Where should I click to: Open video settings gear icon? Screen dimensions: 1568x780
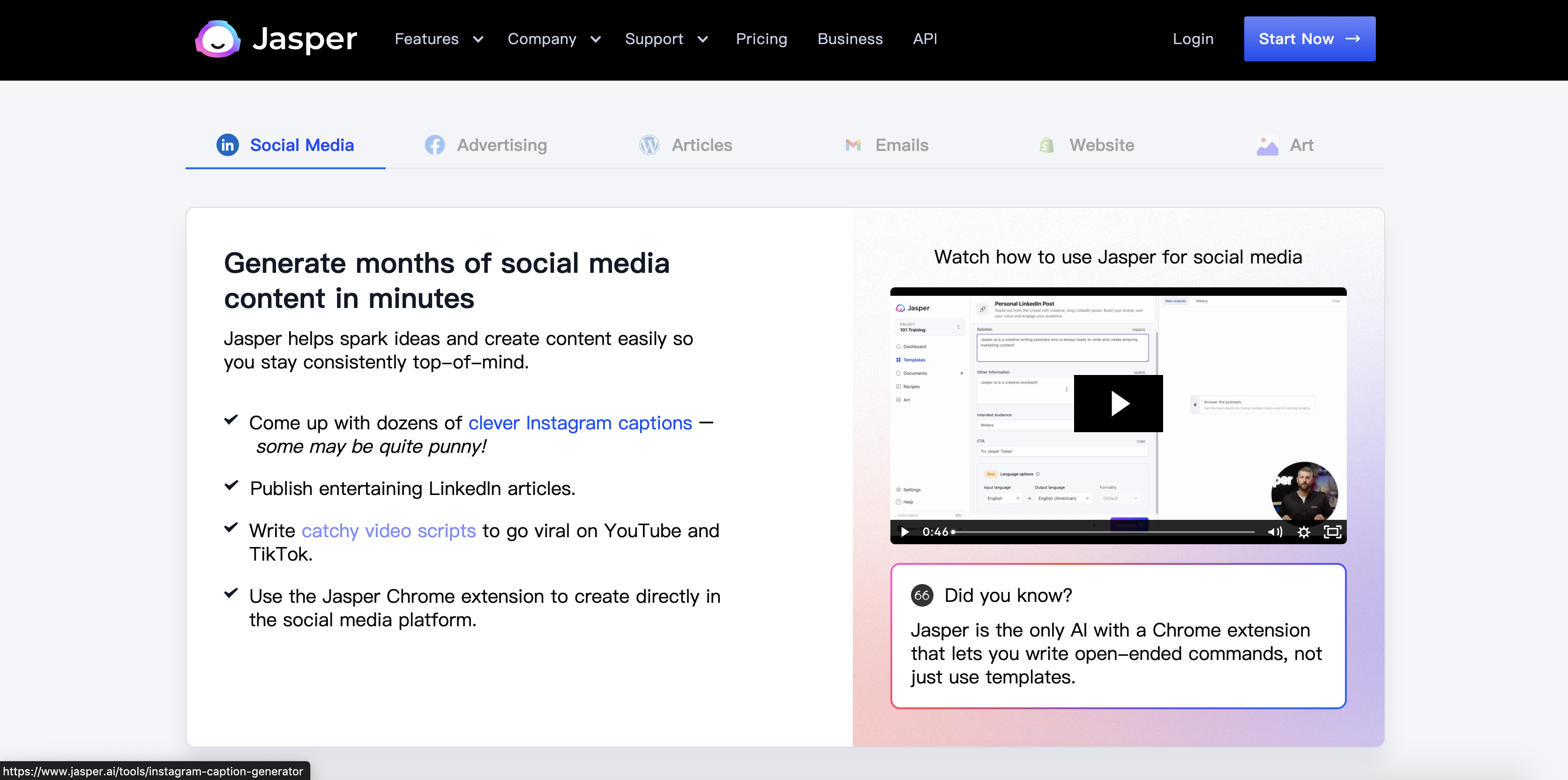(x=1303, y=532)
